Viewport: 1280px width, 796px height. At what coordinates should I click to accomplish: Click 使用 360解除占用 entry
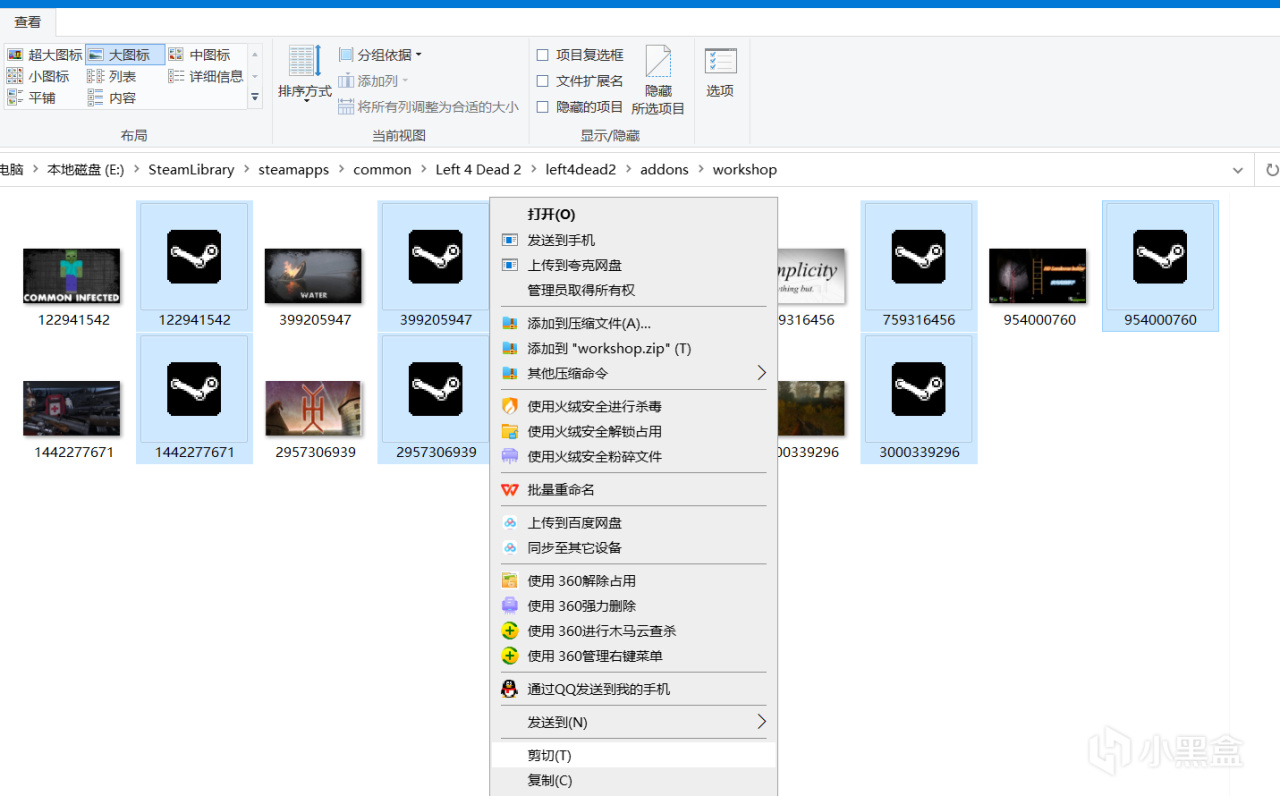click(633, 581)
